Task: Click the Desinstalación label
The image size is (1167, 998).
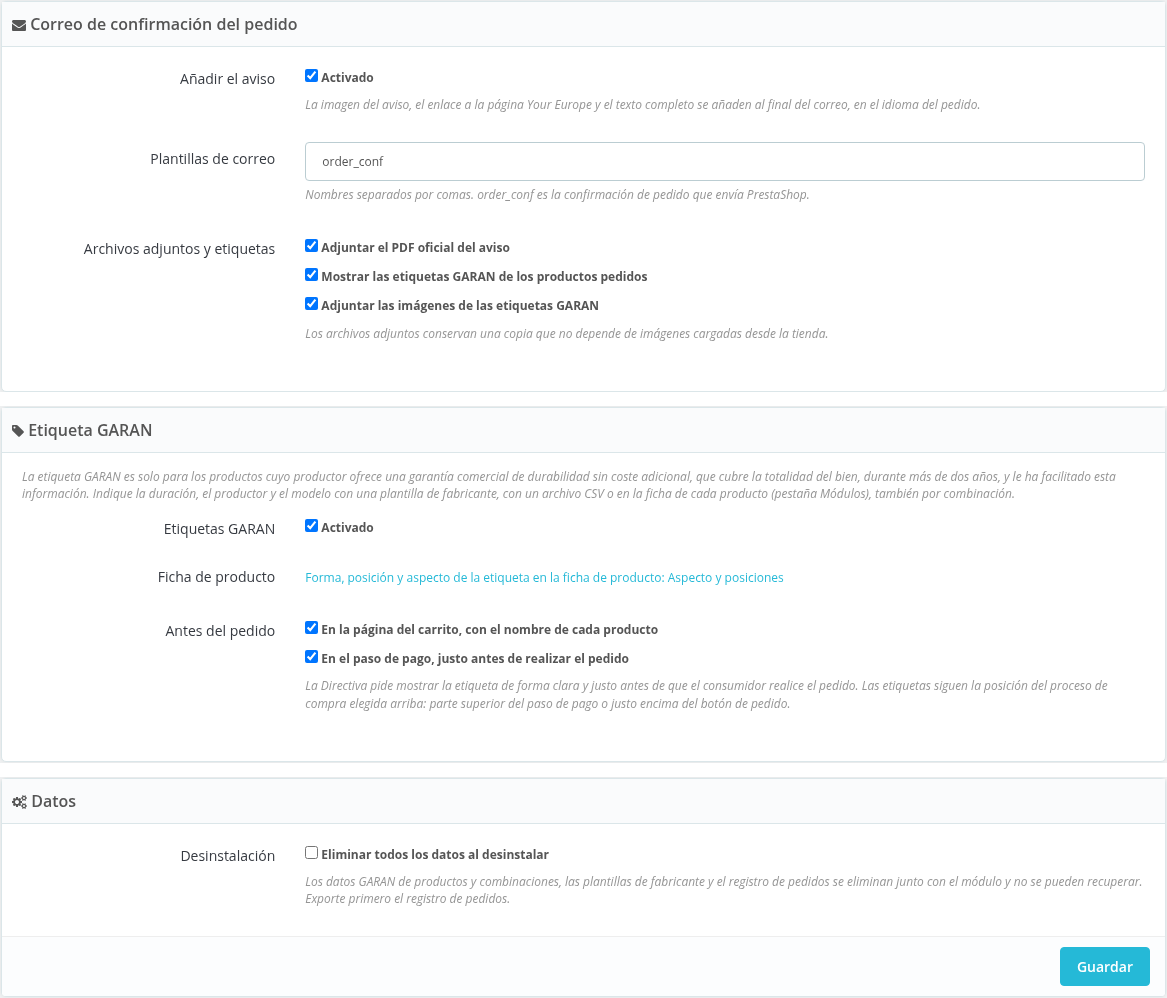Action: [228, 857]
